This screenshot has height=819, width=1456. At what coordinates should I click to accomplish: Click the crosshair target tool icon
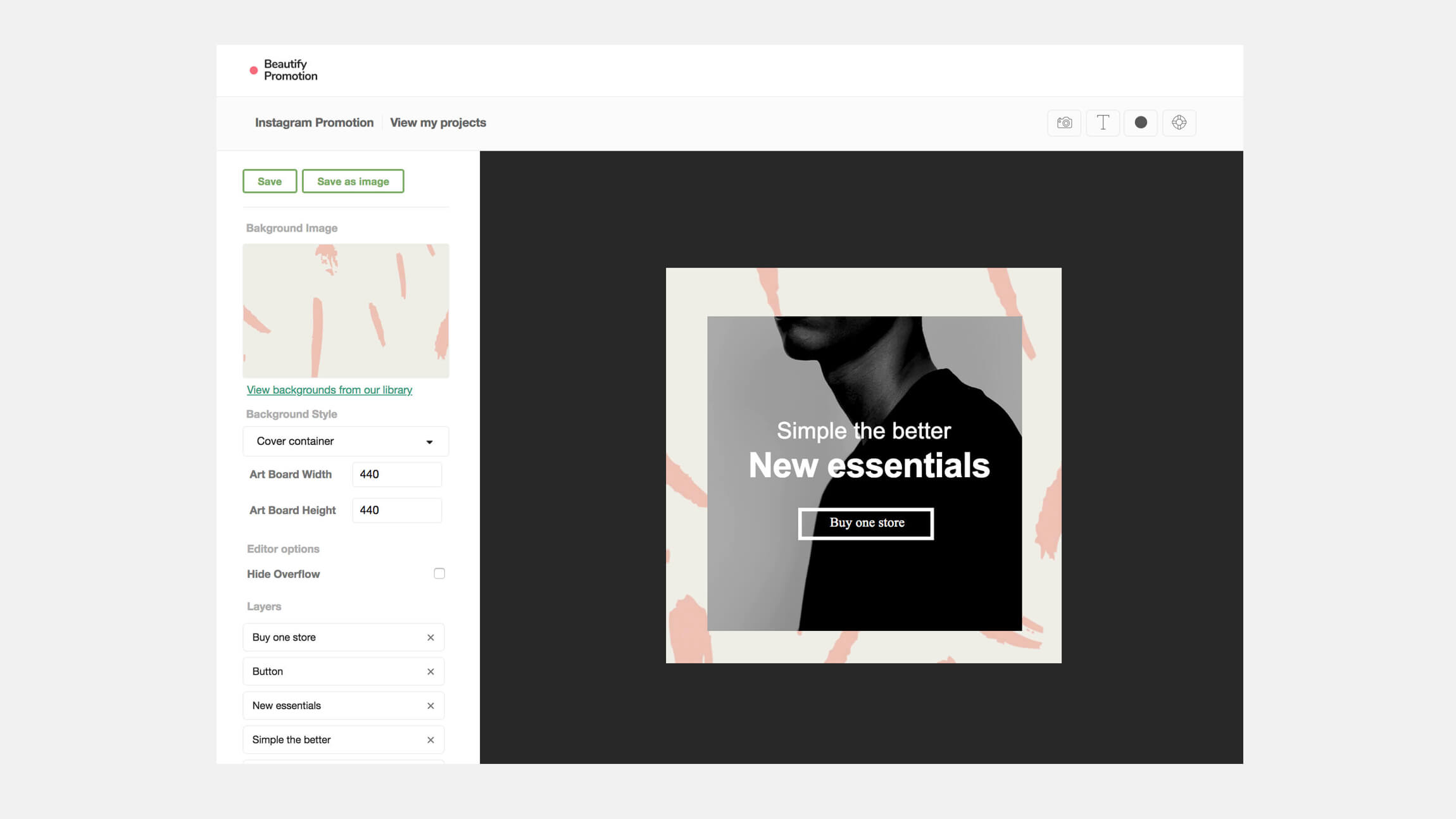coord(1179,123)
